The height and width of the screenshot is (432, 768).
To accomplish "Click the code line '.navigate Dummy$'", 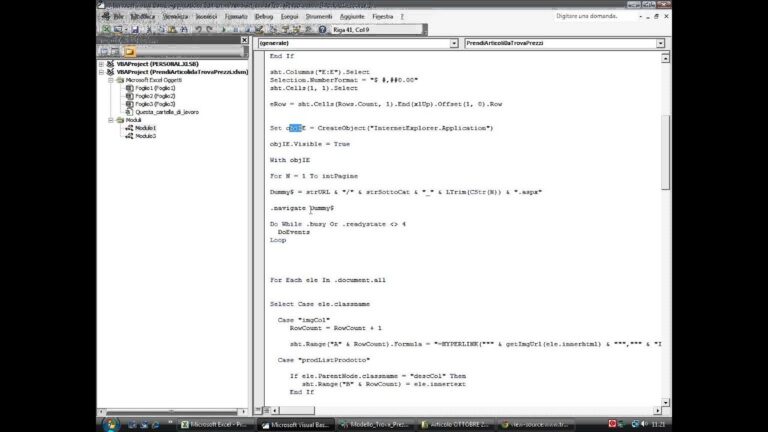I will (302, 208).
